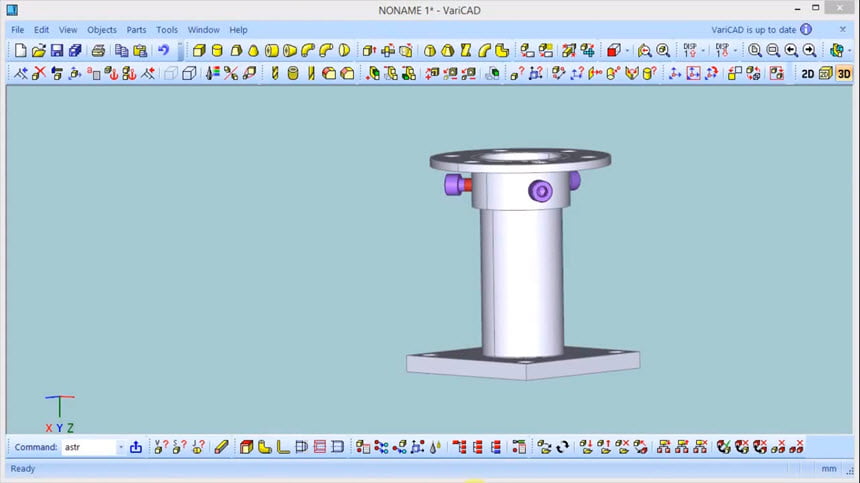Undo last action with blue arrow
Screen dimensions: 860x483
(x=163, y=50)
